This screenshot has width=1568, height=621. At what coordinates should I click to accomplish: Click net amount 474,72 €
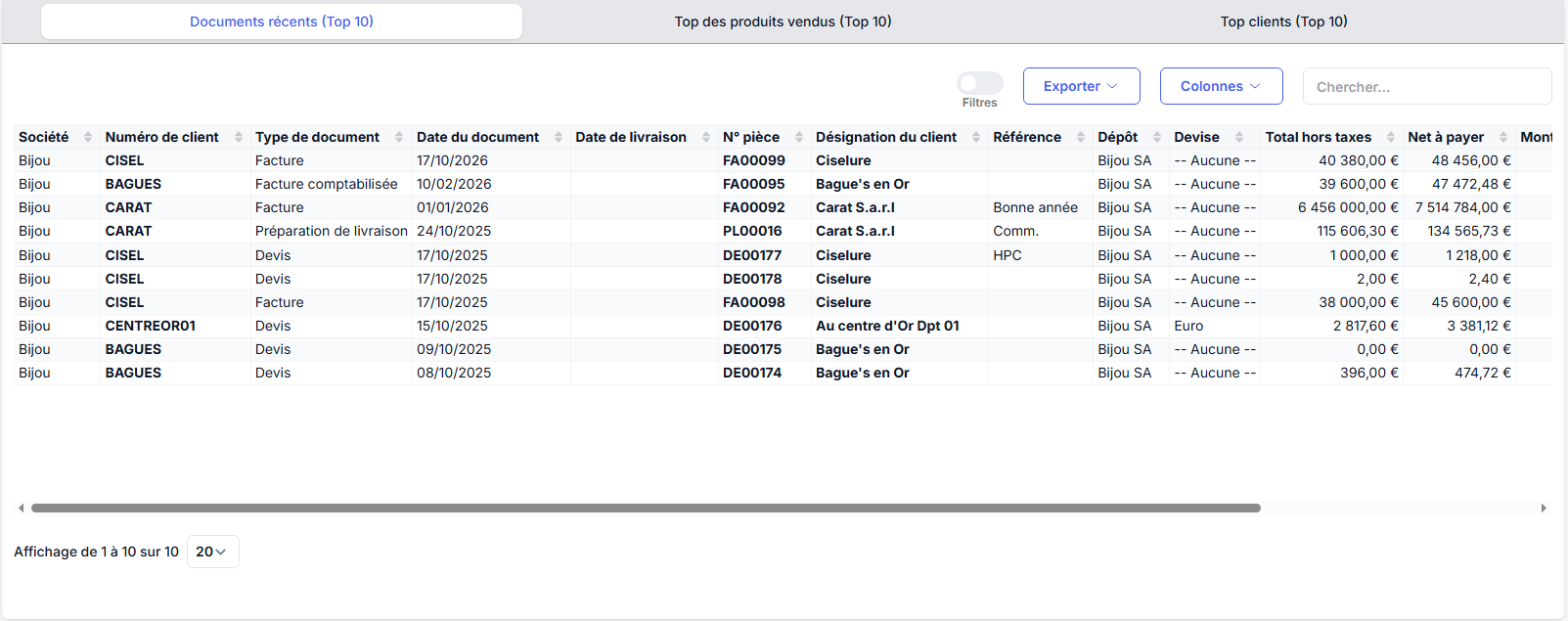[1483, 373]
